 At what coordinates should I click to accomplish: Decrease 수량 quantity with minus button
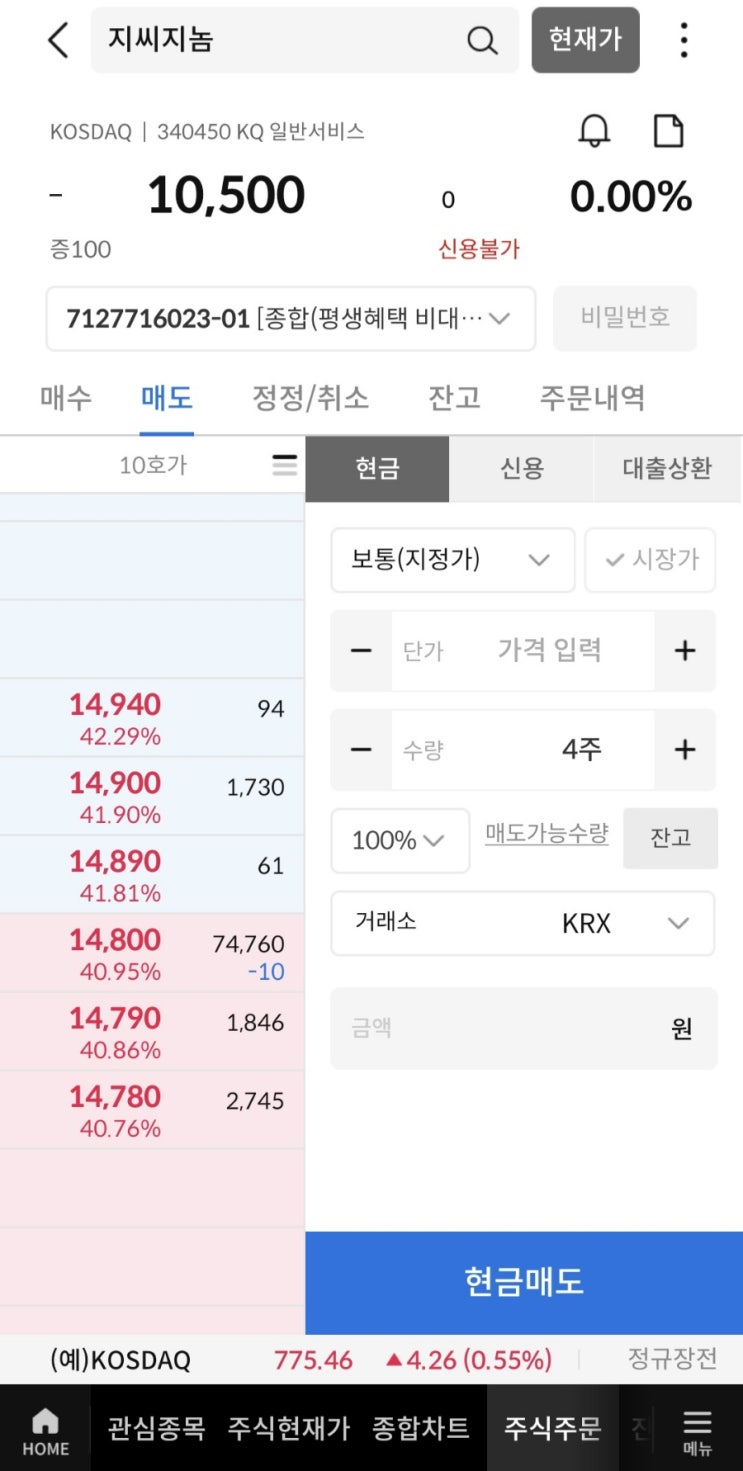pos(361,750)
